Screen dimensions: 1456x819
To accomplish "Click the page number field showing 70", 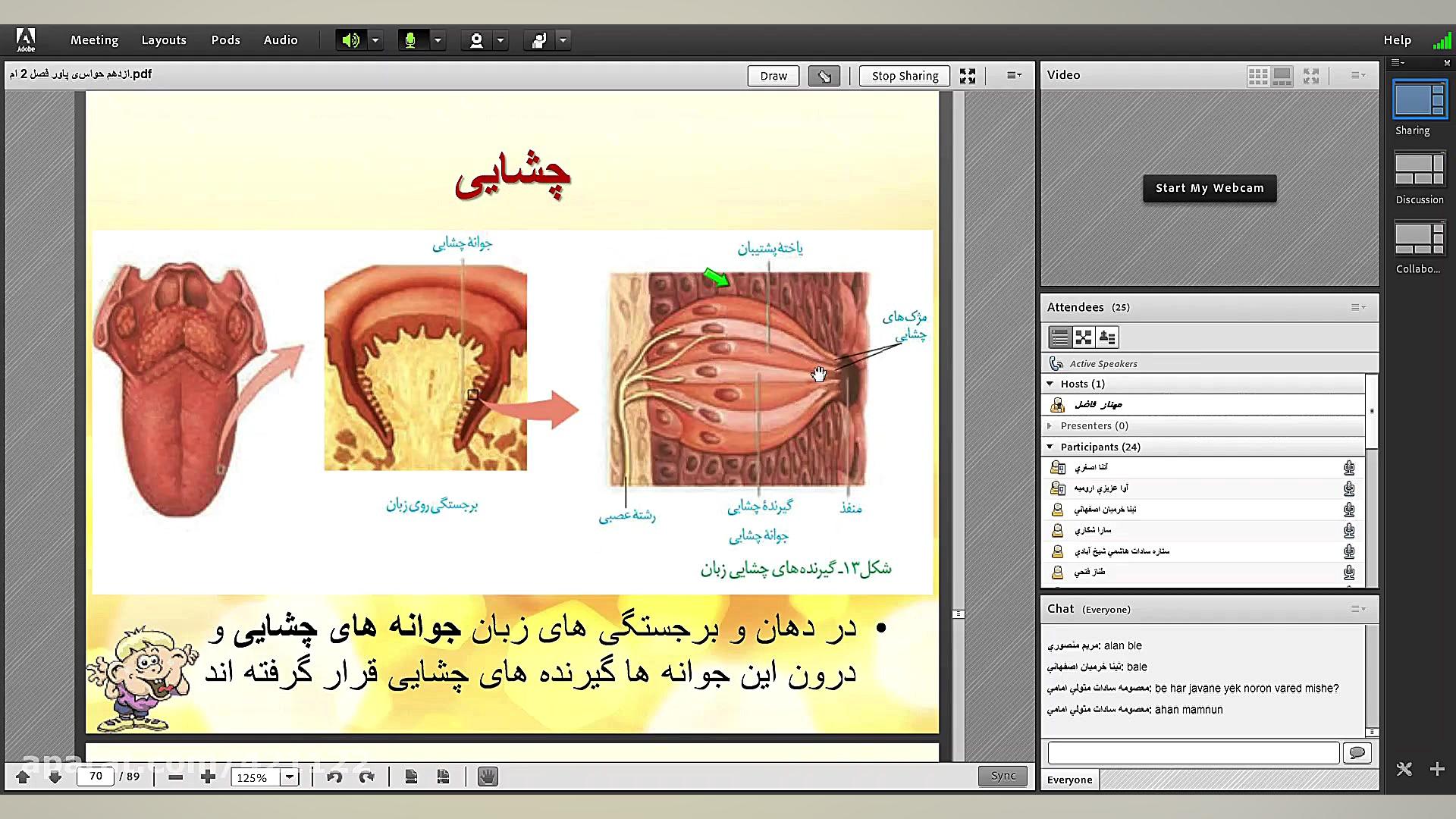I will pyautogui.click(x=96, y=776).
